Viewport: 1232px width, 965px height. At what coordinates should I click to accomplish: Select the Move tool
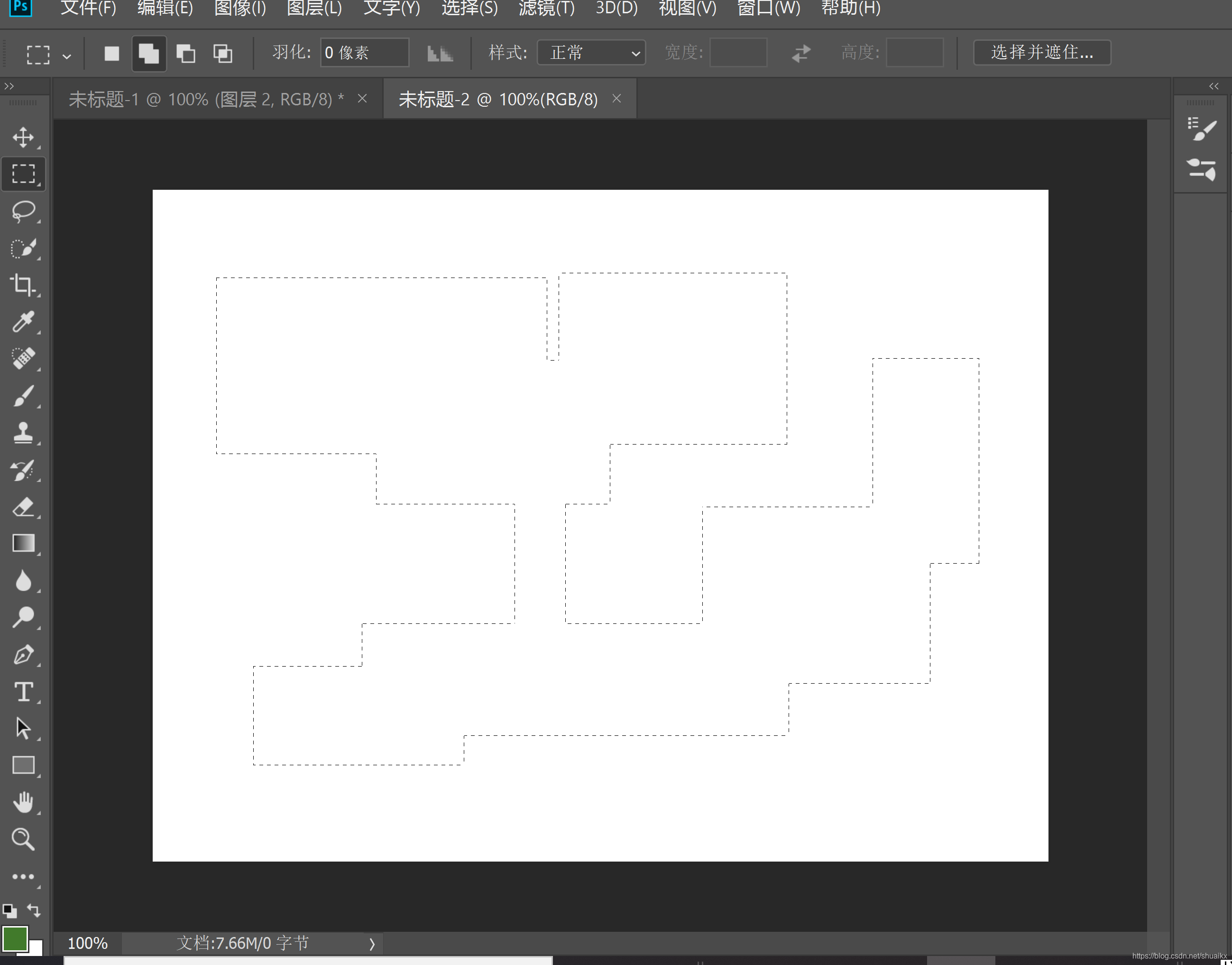click(23, 137)
